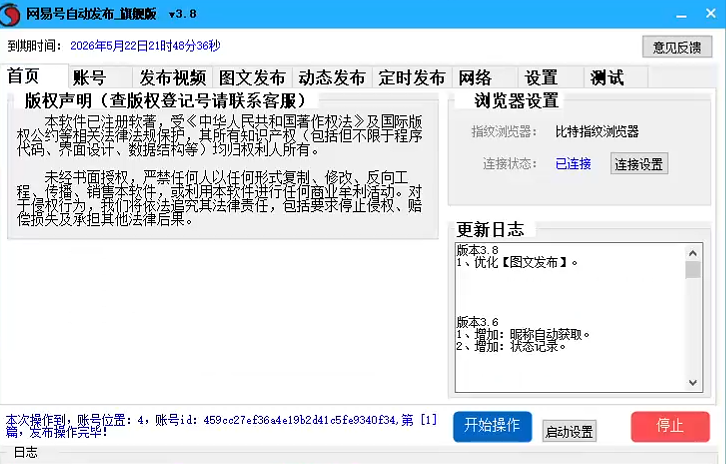
Task: Open 连接设置 for the browser
Action: (639, 163)
